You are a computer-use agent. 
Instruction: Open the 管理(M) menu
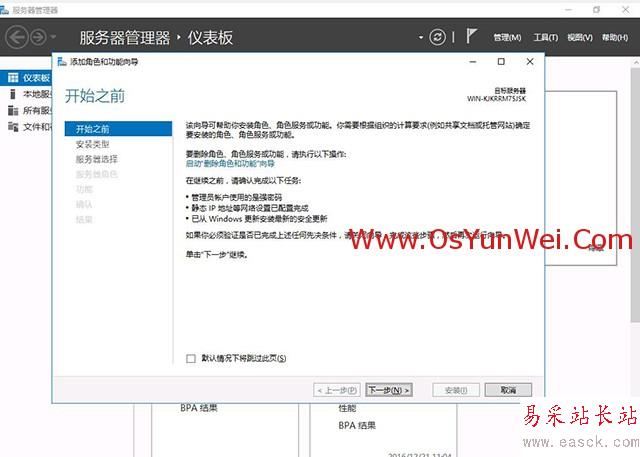click(507, 38)
